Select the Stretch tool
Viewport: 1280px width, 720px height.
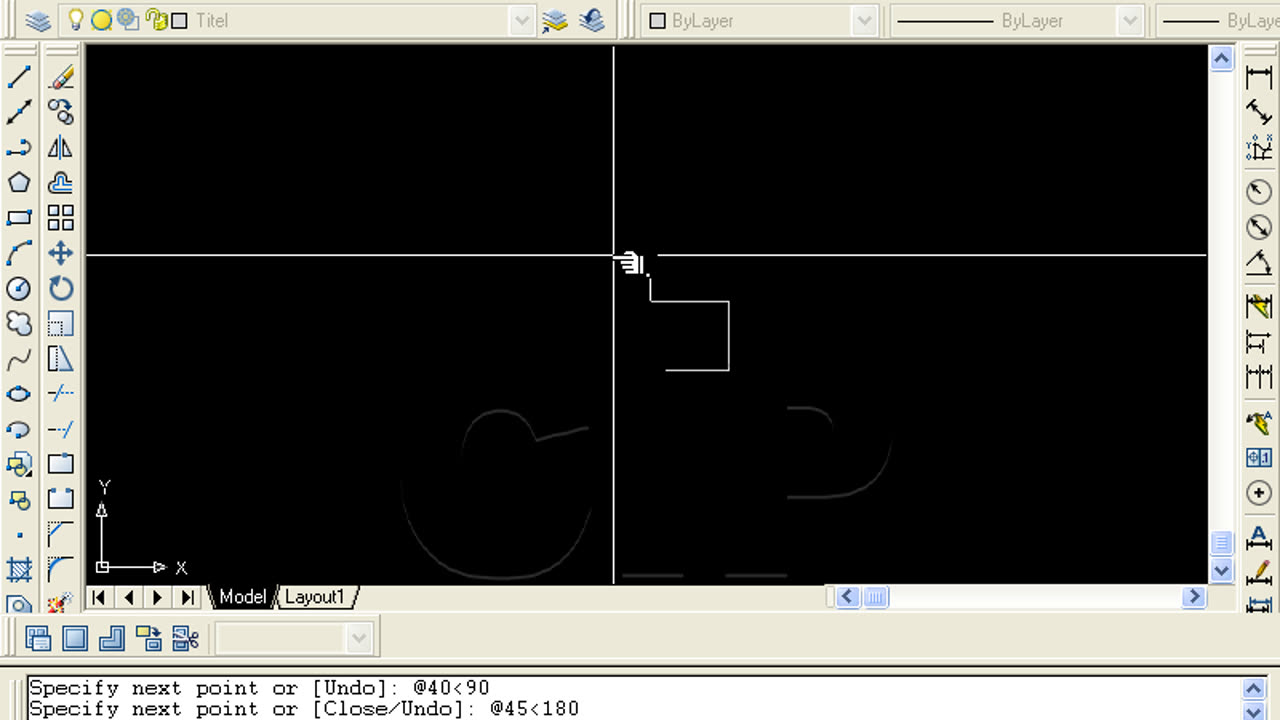61,359
